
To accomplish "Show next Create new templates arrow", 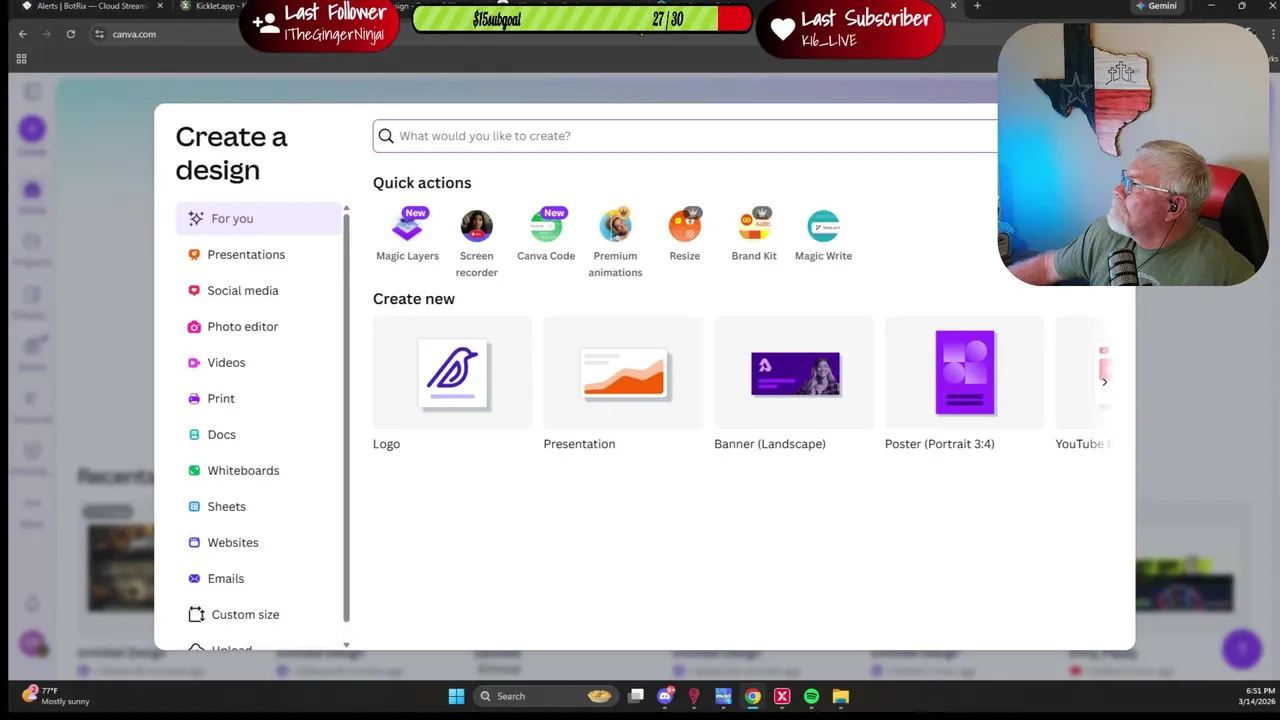I will pyautogui.click(x=1104, y=382).
